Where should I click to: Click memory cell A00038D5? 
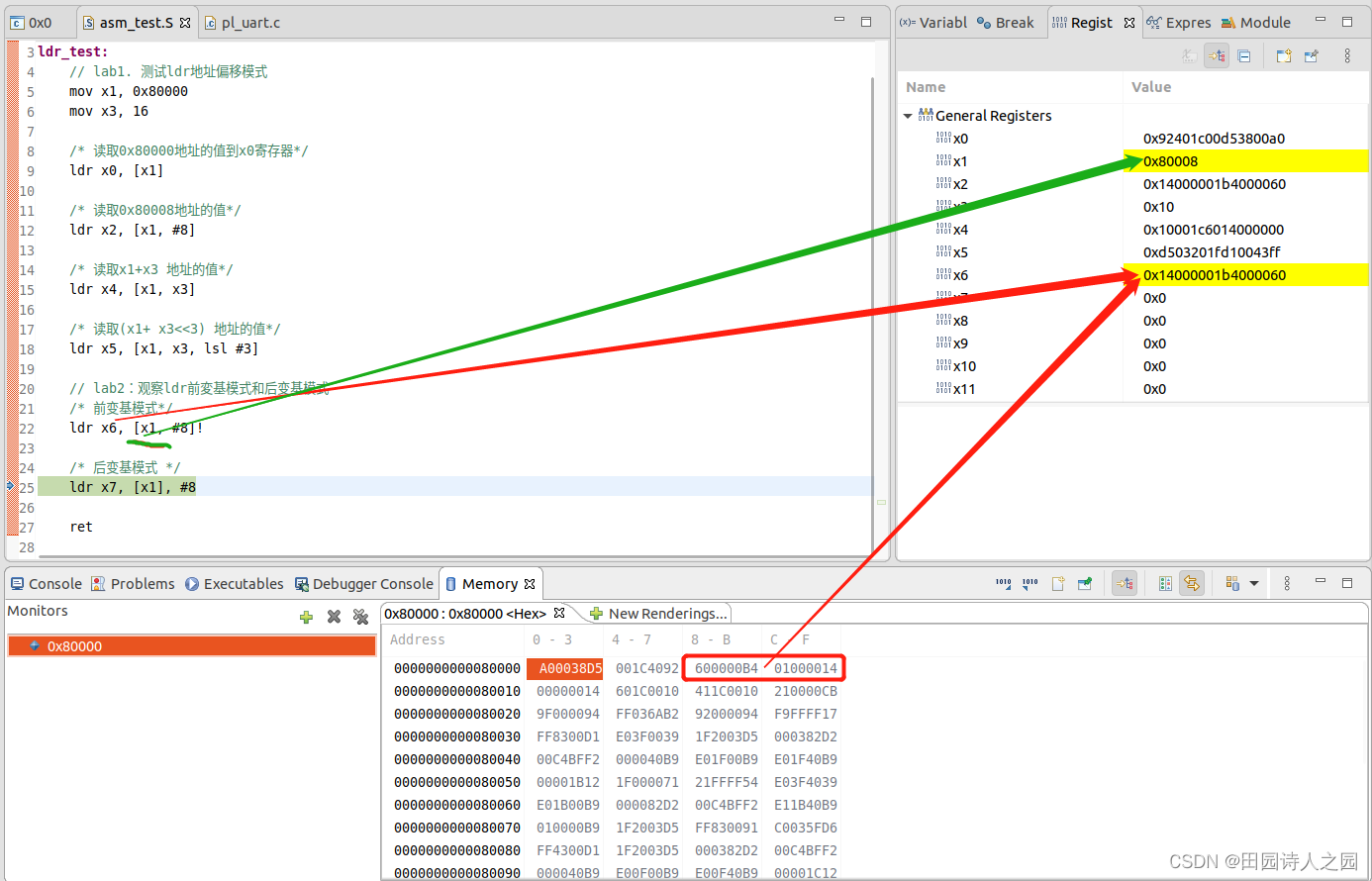(x=565, y=668)
